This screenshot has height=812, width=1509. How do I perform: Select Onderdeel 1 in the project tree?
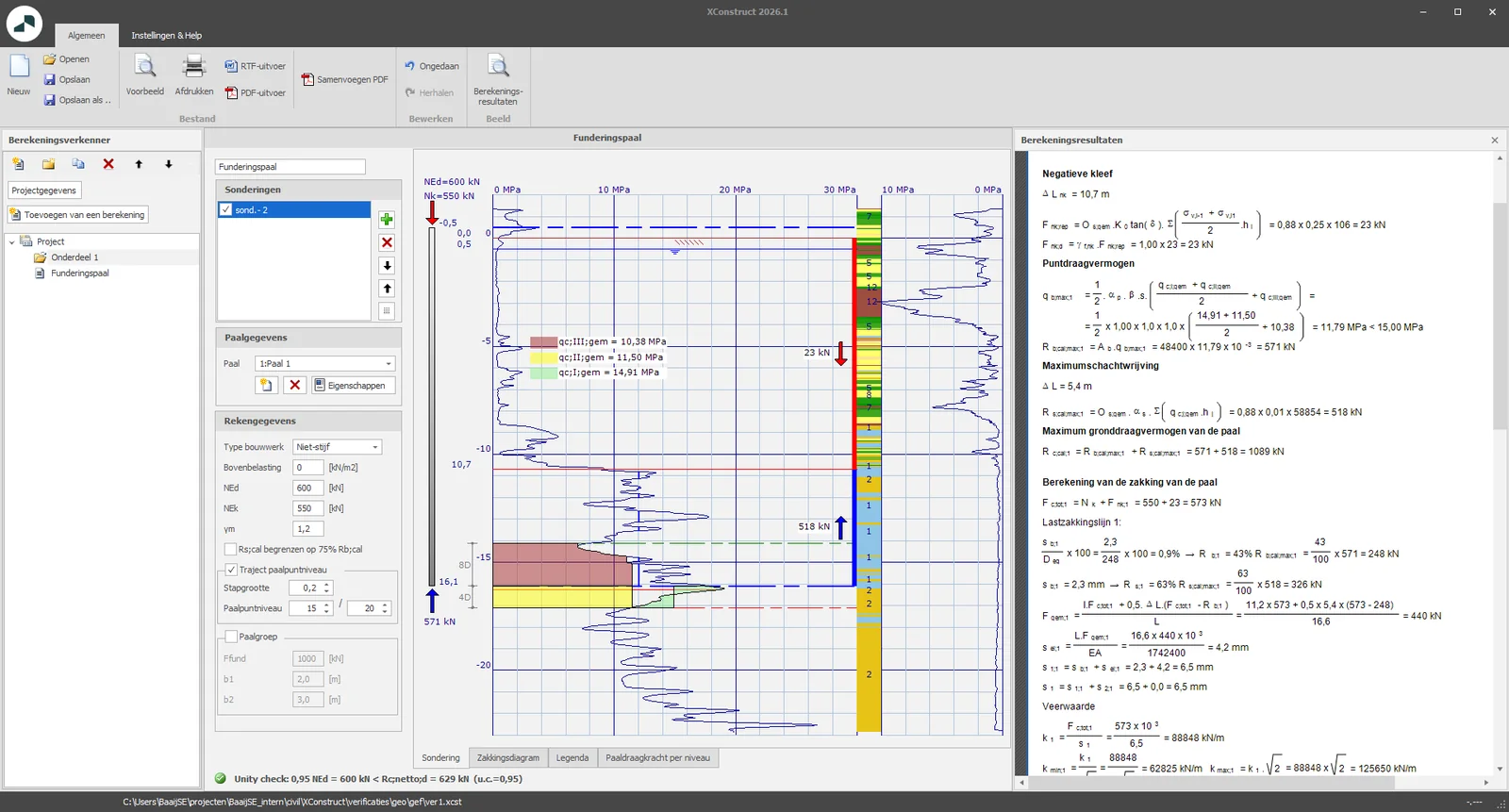[x=75, y=257]
